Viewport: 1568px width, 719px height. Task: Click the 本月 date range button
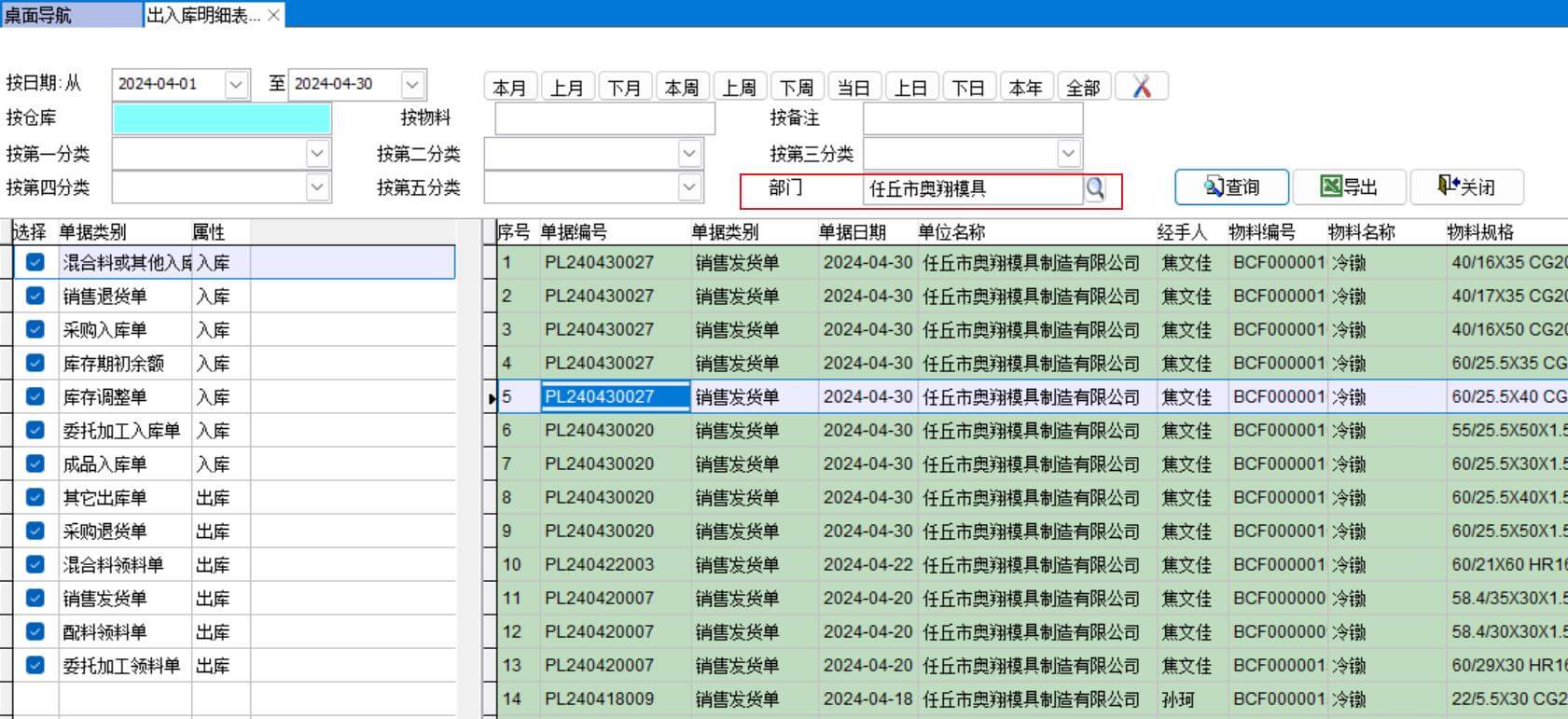pyautogui.click(x=509, y=88)
